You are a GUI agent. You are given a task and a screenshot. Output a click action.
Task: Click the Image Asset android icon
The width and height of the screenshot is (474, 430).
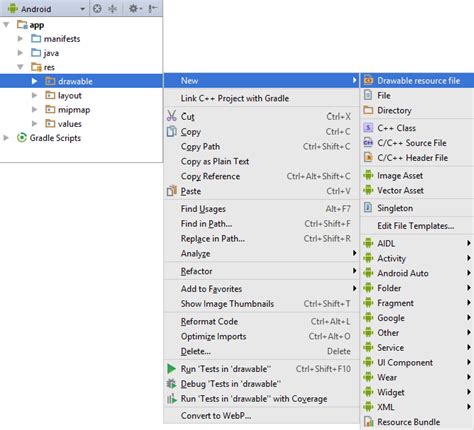pyautogui.click(x=368, y=175)
